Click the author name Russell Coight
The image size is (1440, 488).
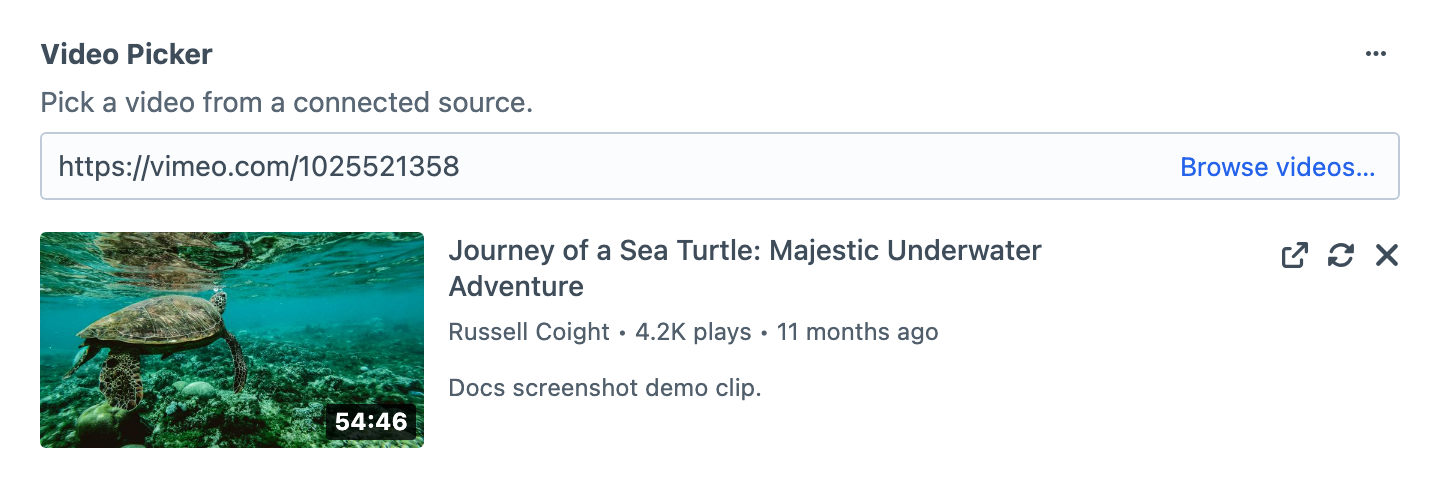(529, 332)
